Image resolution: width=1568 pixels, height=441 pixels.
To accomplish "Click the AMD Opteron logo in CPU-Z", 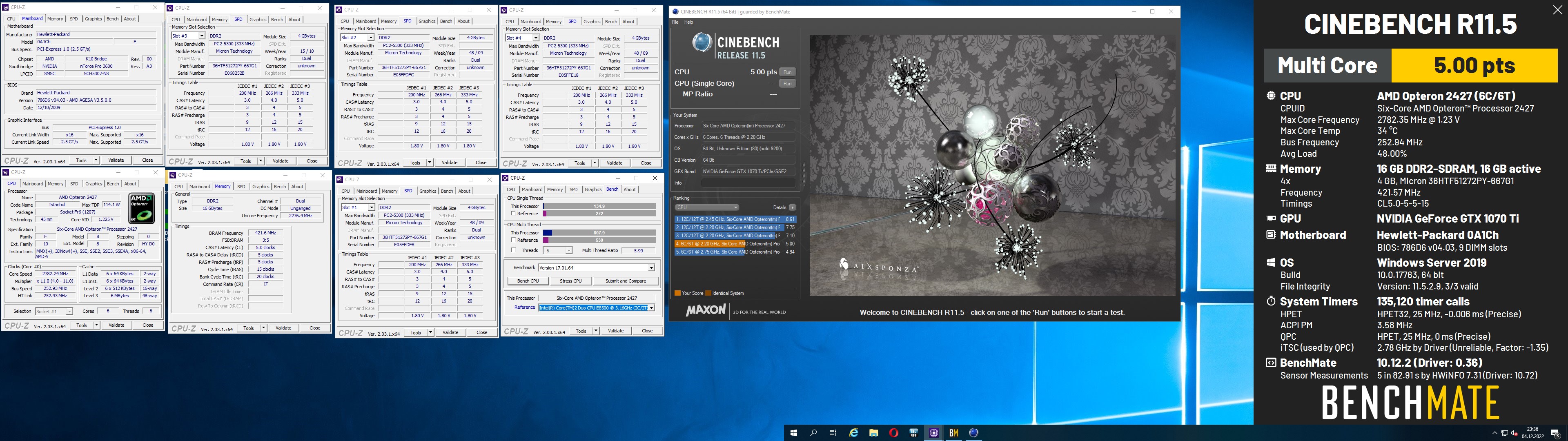I will click(x=141, y=208).
